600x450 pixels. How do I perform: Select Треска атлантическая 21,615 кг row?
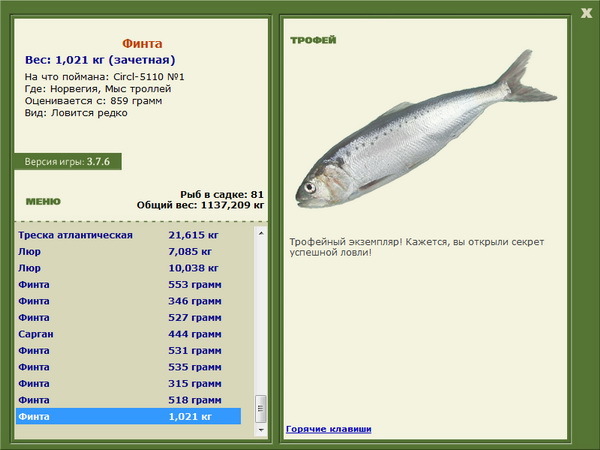129,235
